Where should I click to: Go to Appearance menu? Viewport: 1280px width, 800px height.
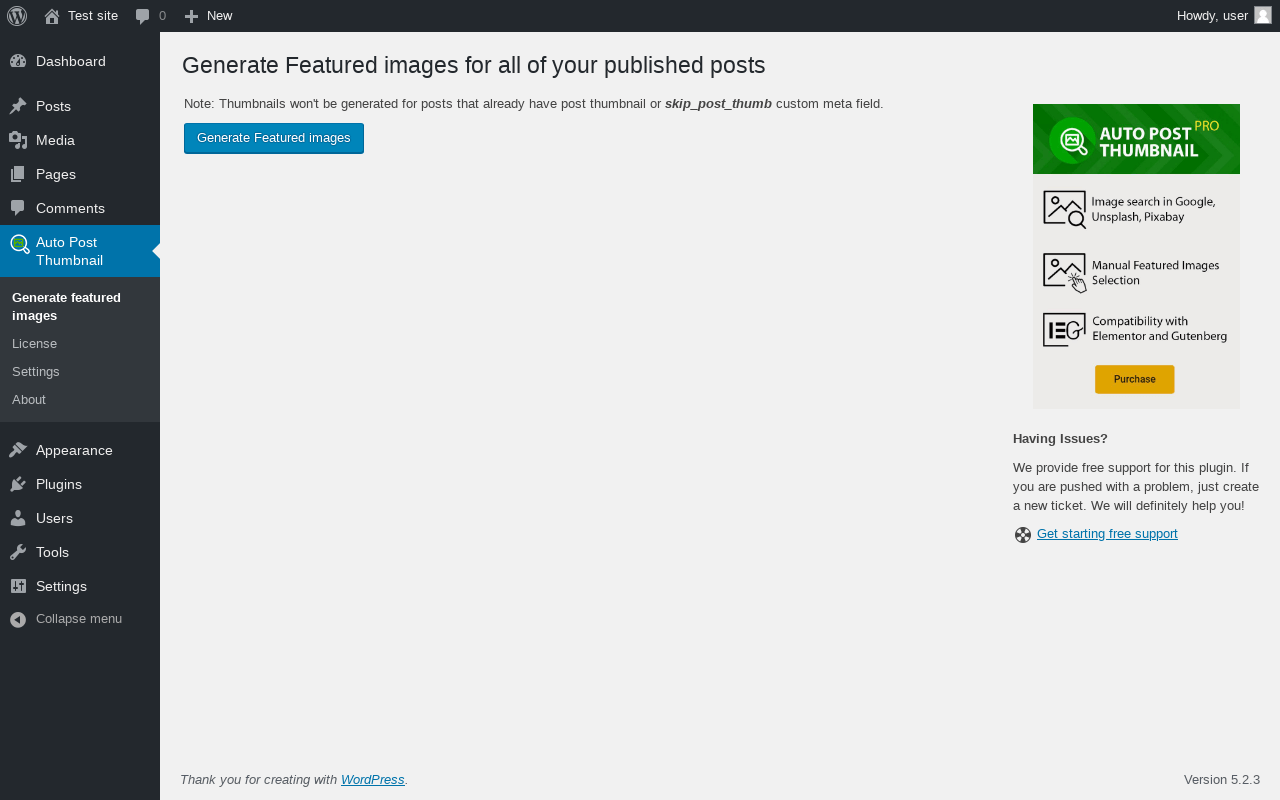pos(74,450)
